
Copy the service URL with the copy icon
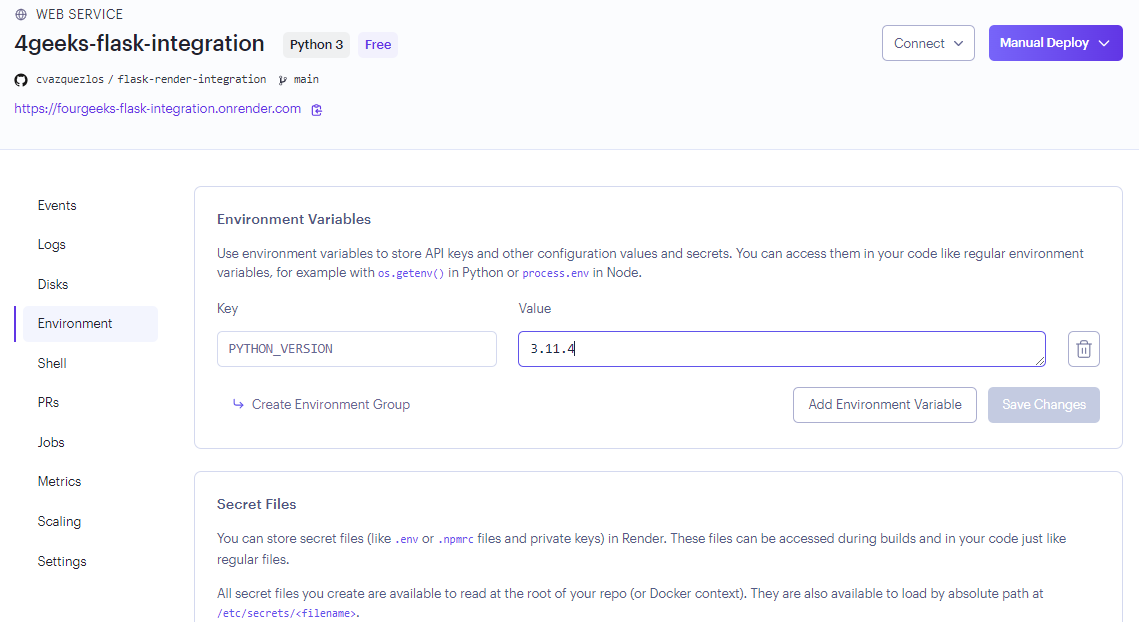tap(317, 110)
